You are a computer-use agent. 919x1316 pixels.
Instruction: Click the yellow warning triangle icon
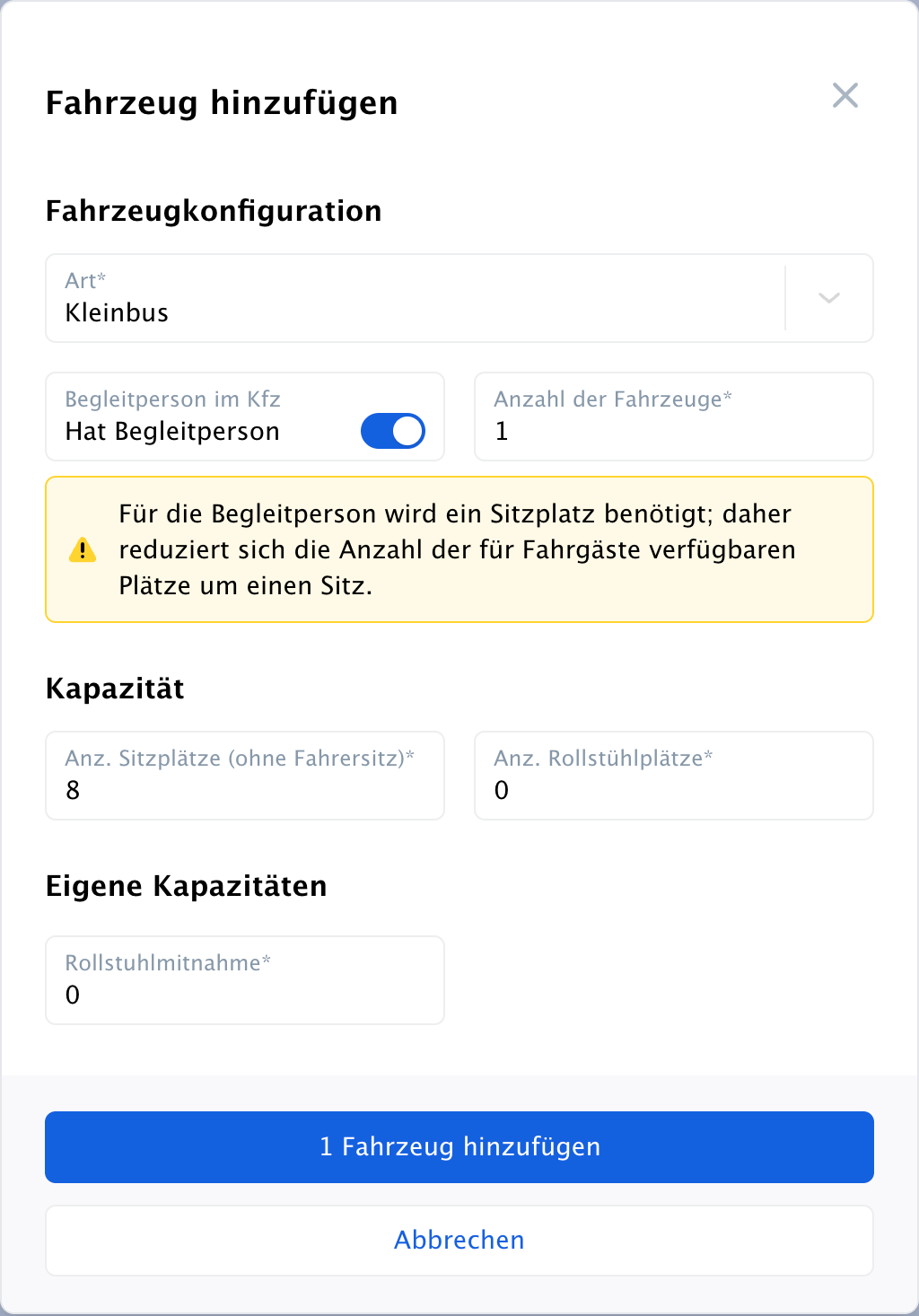[83, 549]
